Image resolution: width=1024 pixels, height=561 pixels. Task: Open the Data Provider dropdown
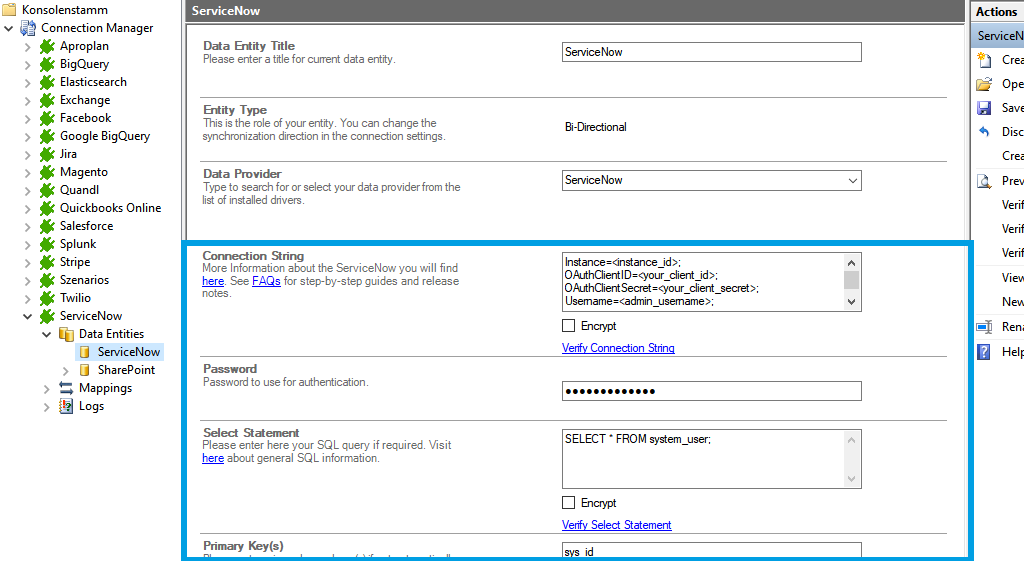852,181
